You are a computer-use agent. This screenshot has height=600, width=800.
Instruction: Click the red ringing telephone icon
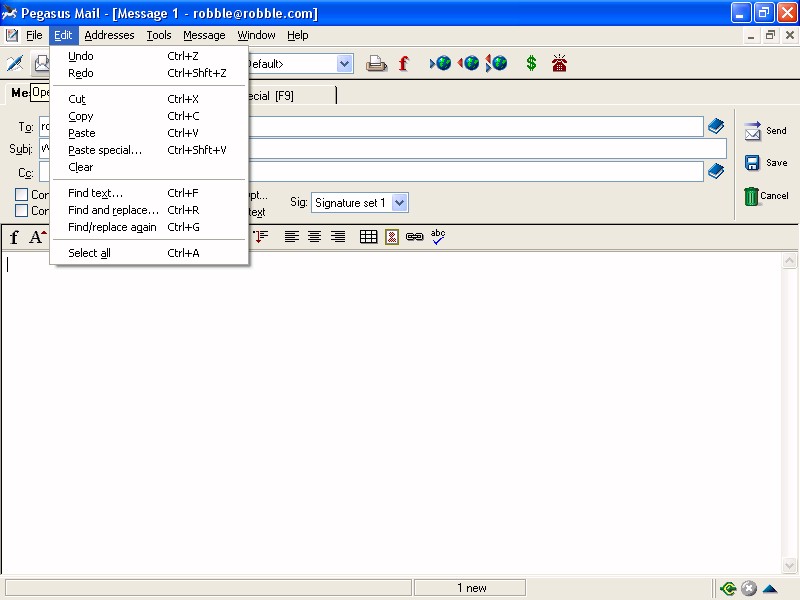click(x=559, y=63)
